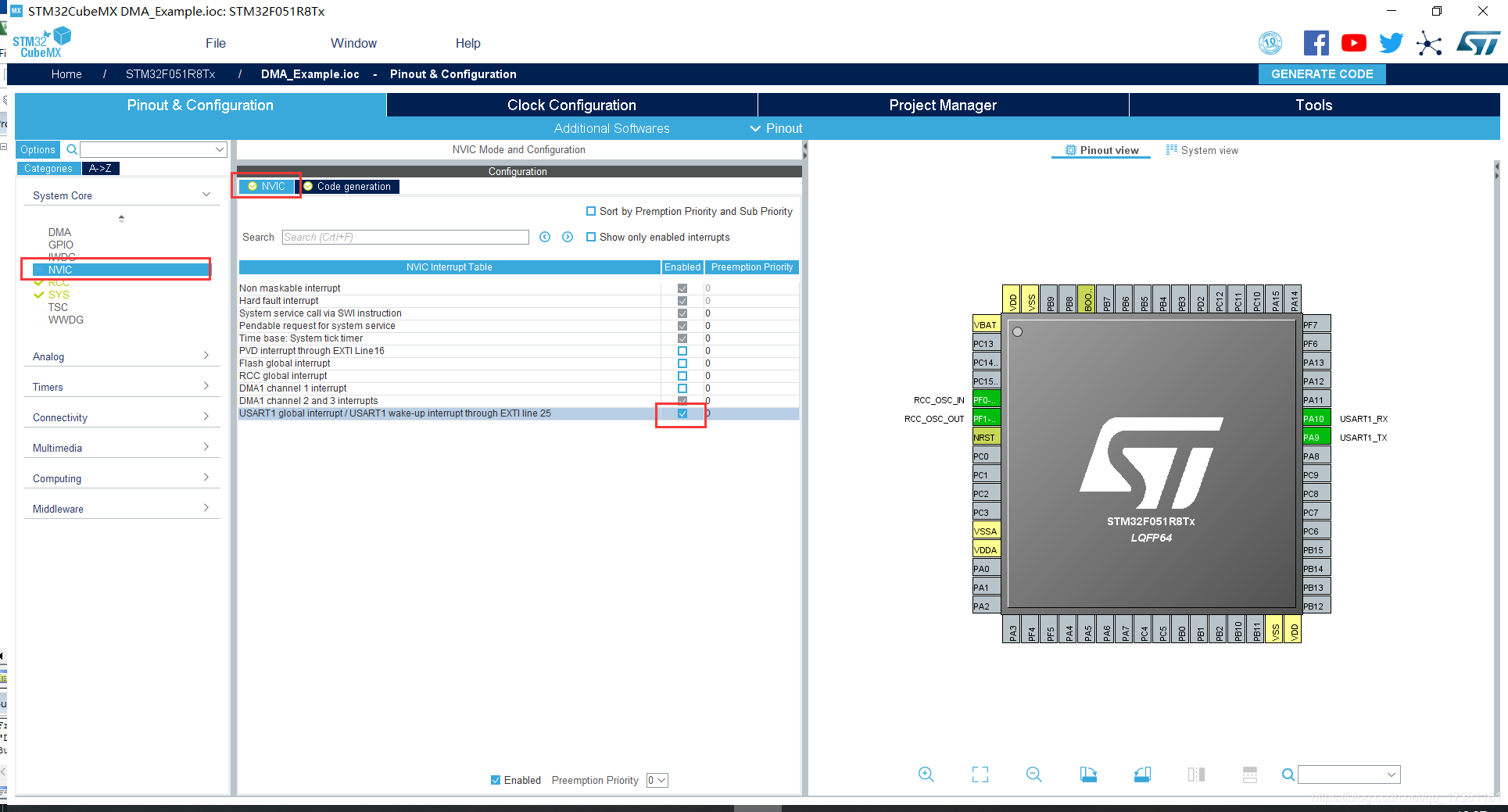Open the ST Facebook page icon
The width and height of the screenshot is (1508, 812).
click(1316, 43)
